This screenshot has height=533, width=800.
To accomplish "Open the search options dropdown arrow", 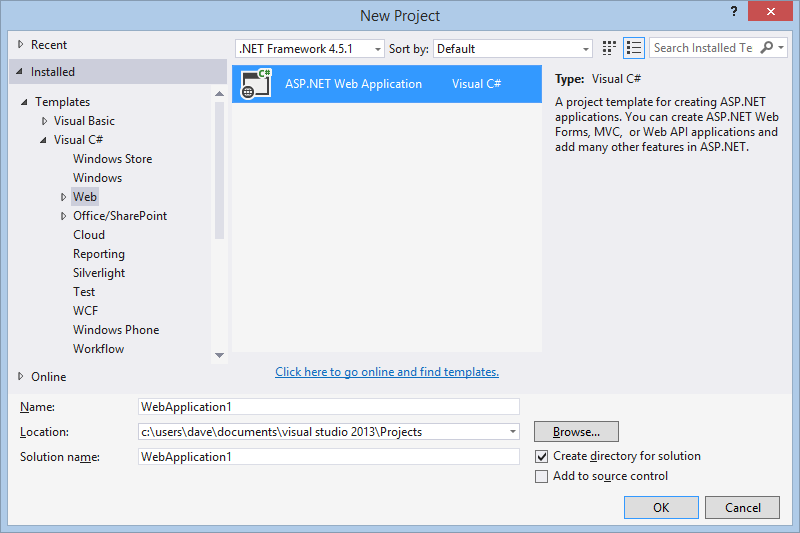I will point(781,47).
